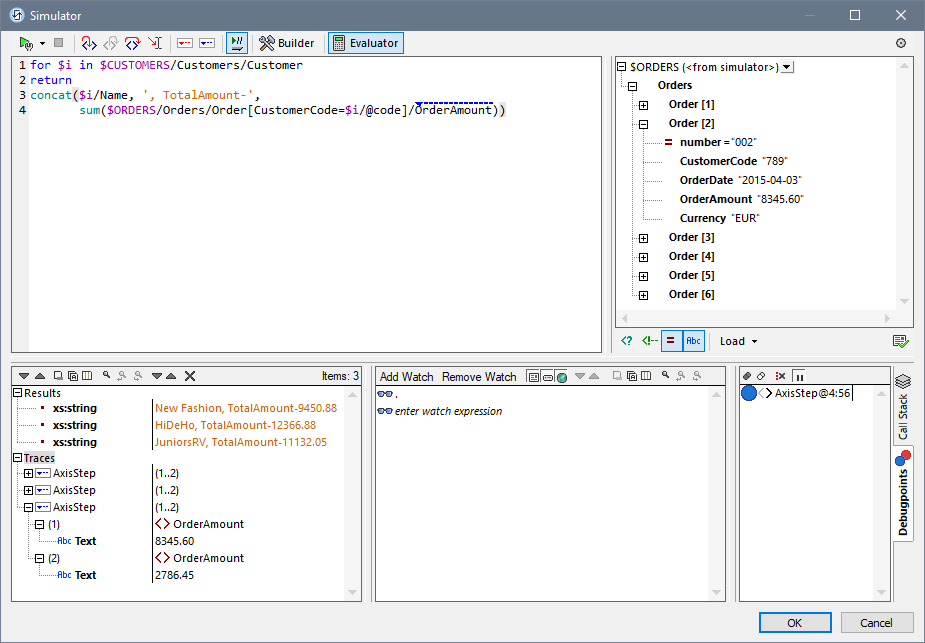Open the $ORDERS source dropdown arrow

tap(787, 67)
